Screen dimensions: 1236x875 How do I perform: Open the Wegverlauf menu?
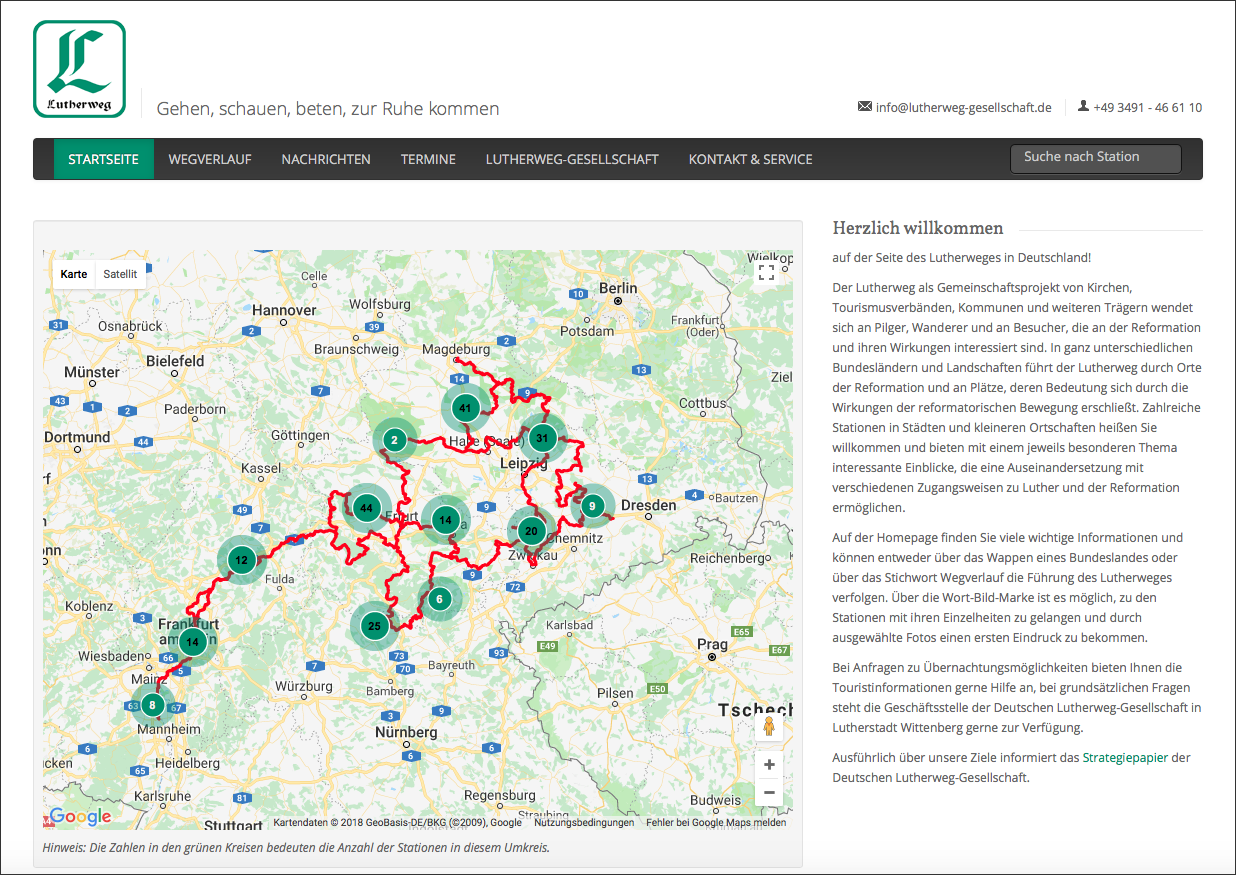(x=210, y=159)
